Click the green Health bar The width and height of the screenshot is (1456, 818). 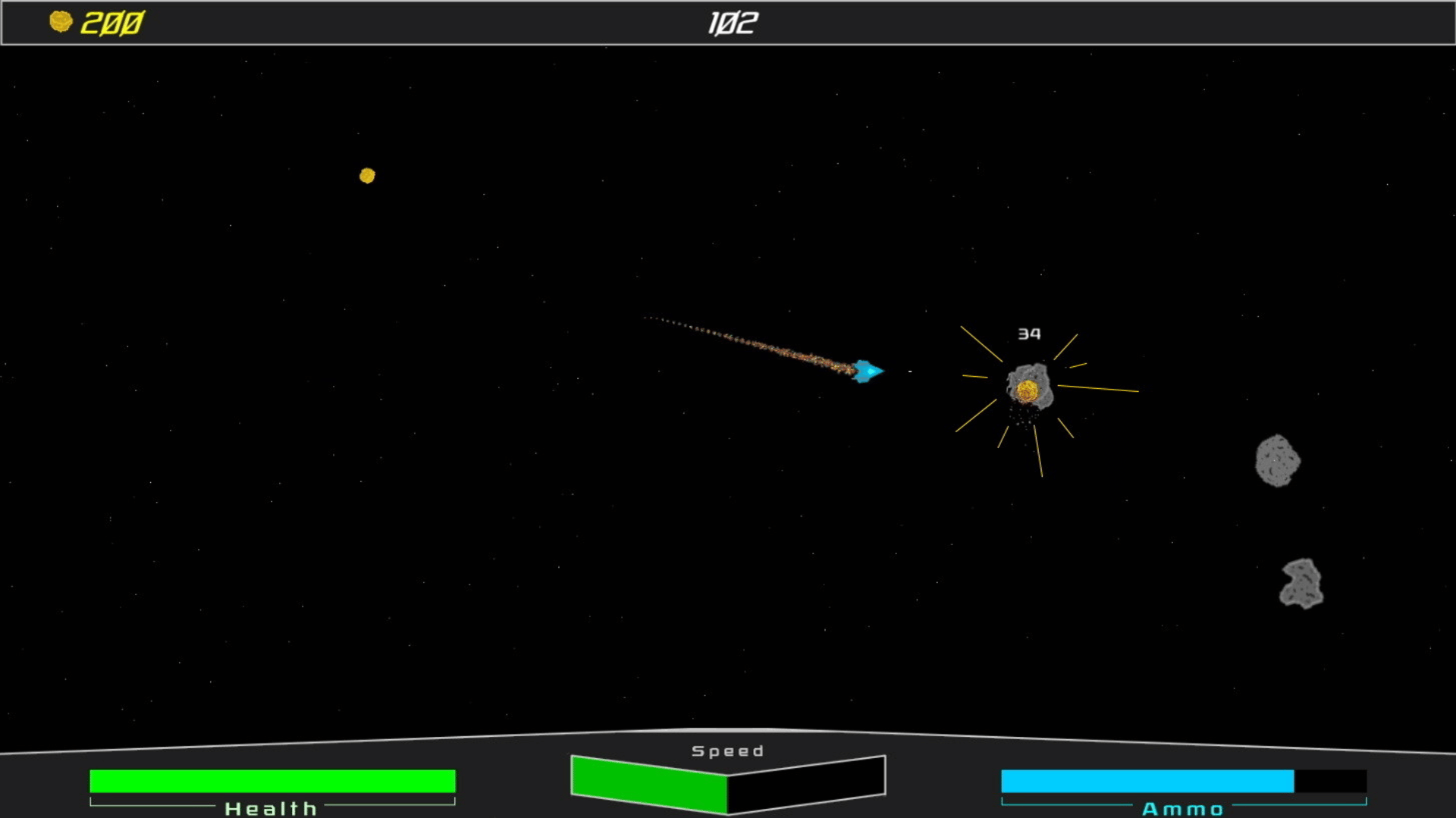point(272,781)
